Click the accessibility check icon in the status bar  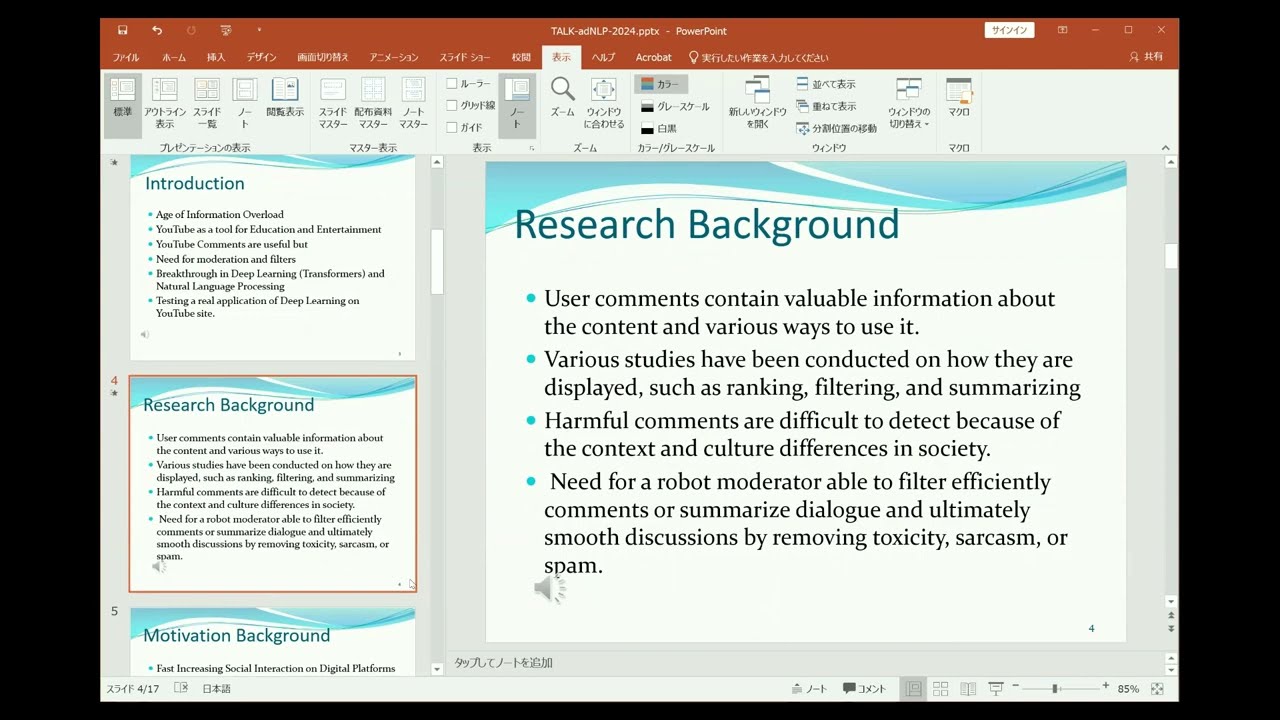tap(181, 689)
